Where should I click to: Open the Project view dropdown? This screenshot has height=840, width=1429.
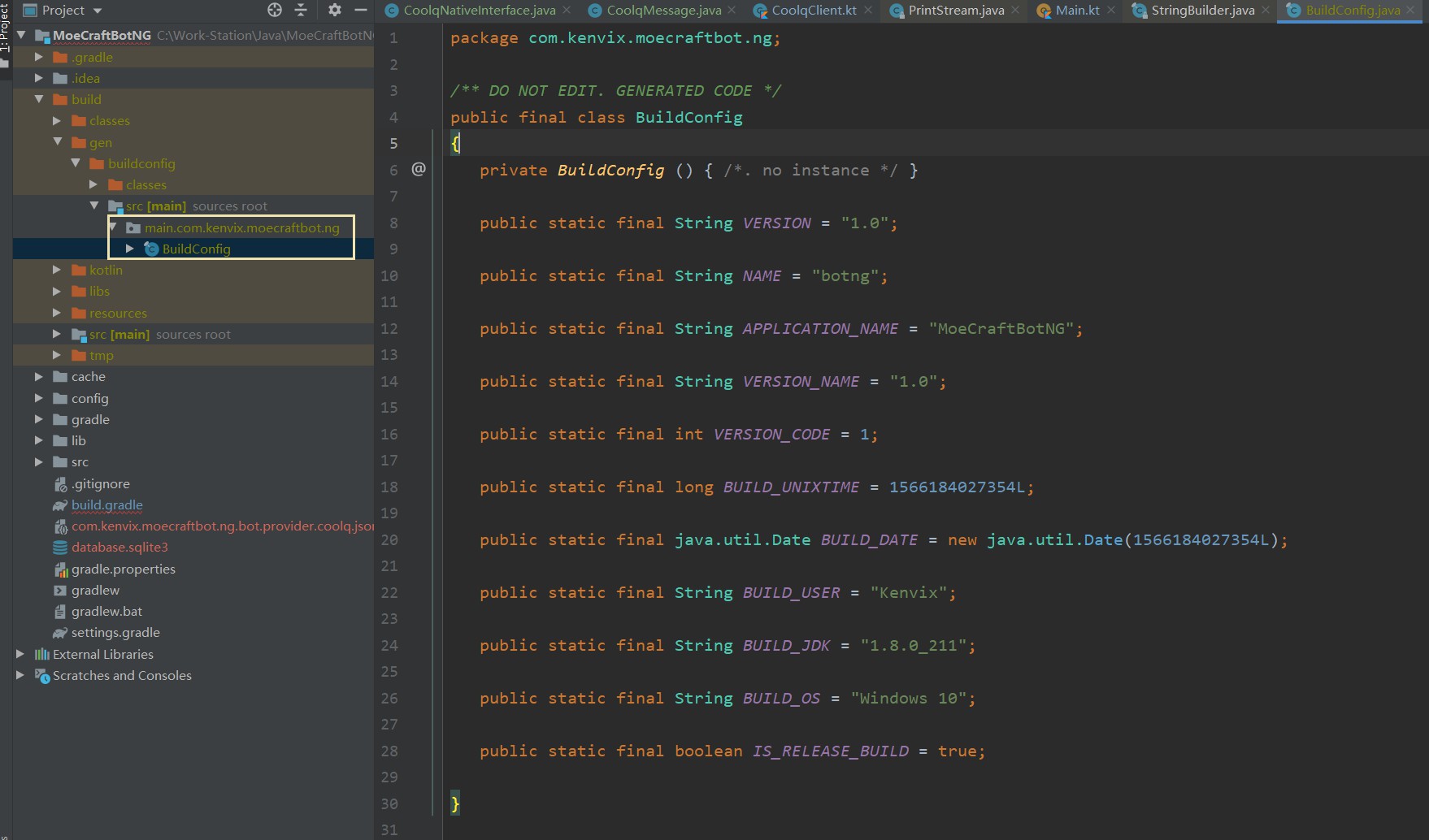(x=98, y=11)
